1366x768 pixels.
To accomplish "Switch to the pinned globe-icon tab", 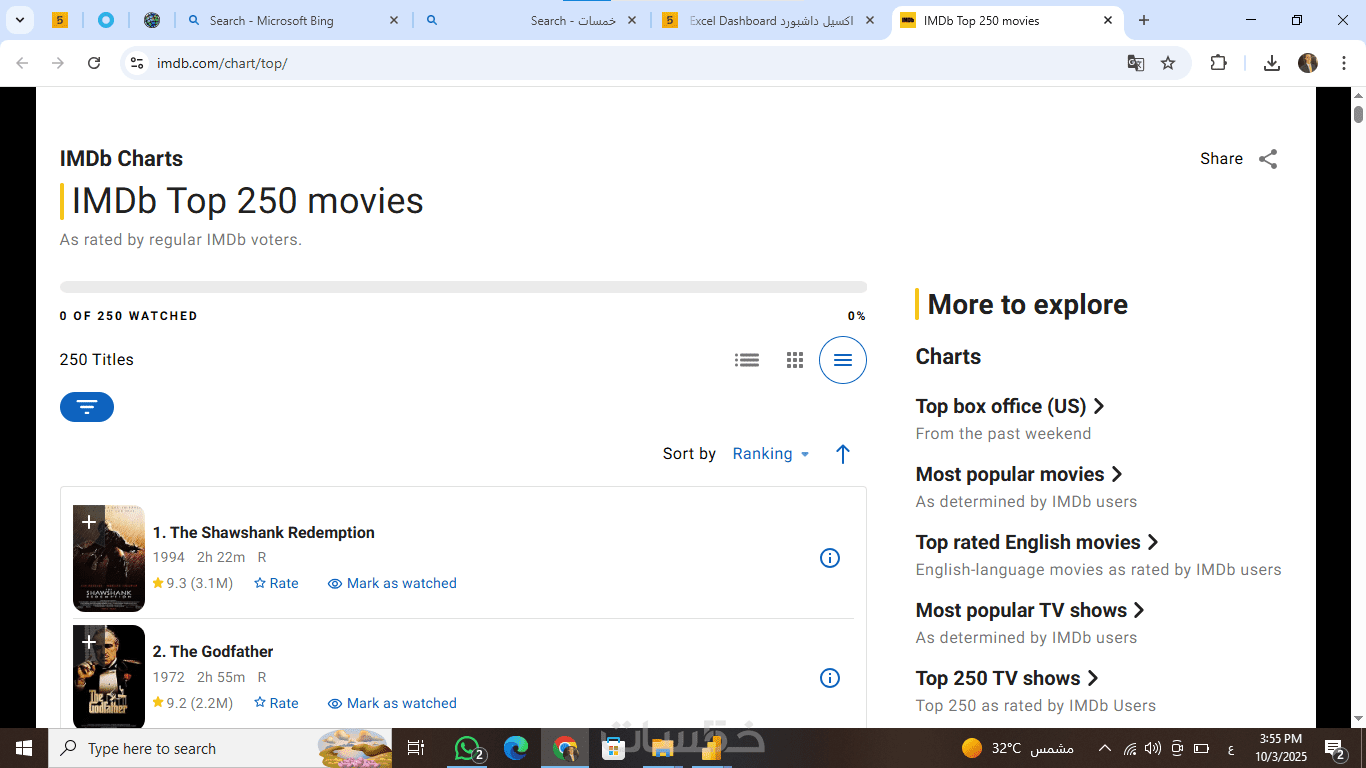I will pyautogui.click(x=152, y=20).
